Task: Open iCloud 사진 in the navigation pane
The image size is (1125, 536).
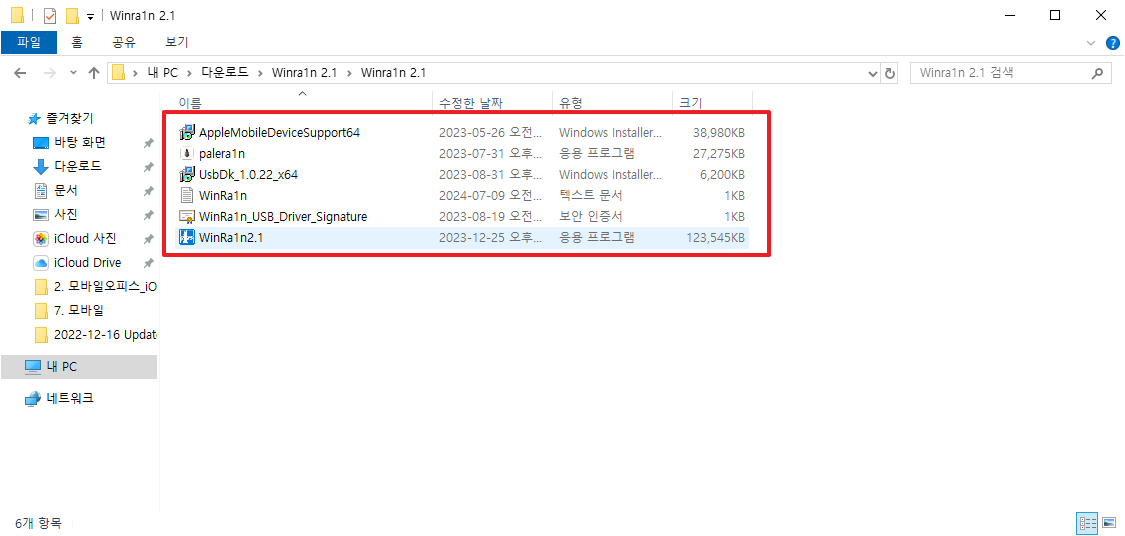Action: [x=85, y=238]
